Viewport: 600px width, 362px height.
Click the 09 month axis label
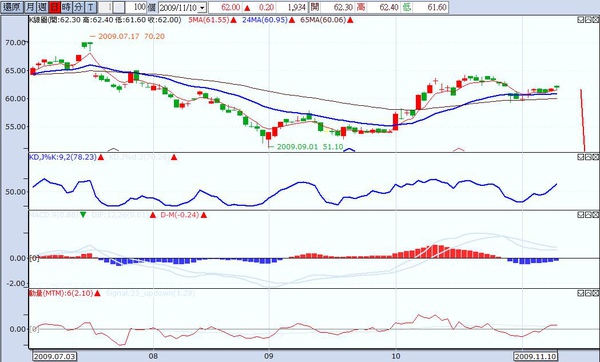click(269, 357)
